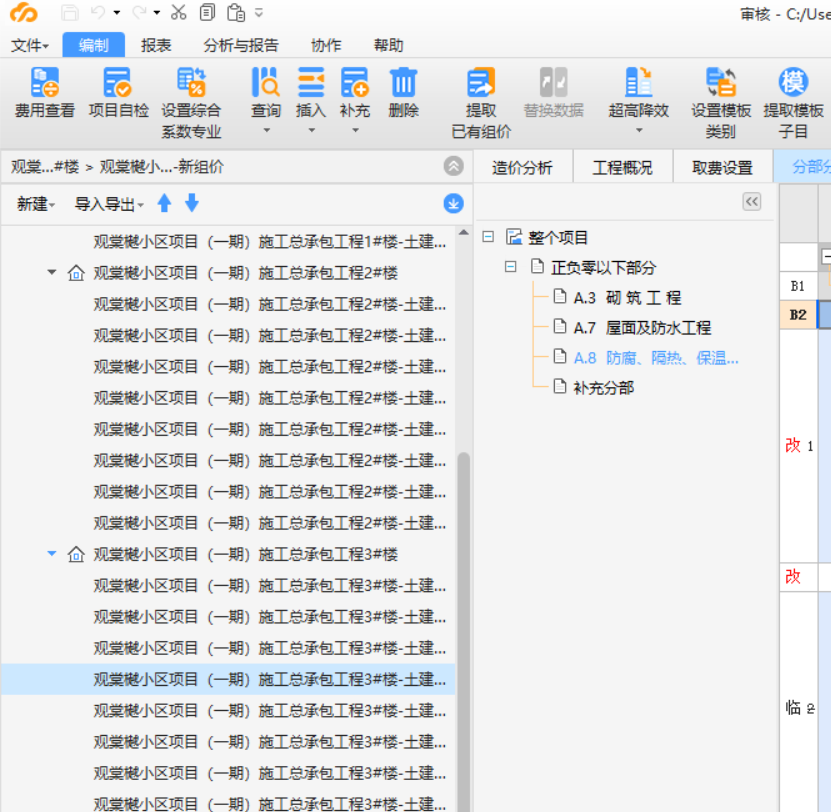Image resolution: width=831 pixels, height=812 pixels.
Task: Click the copy icon in quick toolbar
Action: [x=207, y=12]
